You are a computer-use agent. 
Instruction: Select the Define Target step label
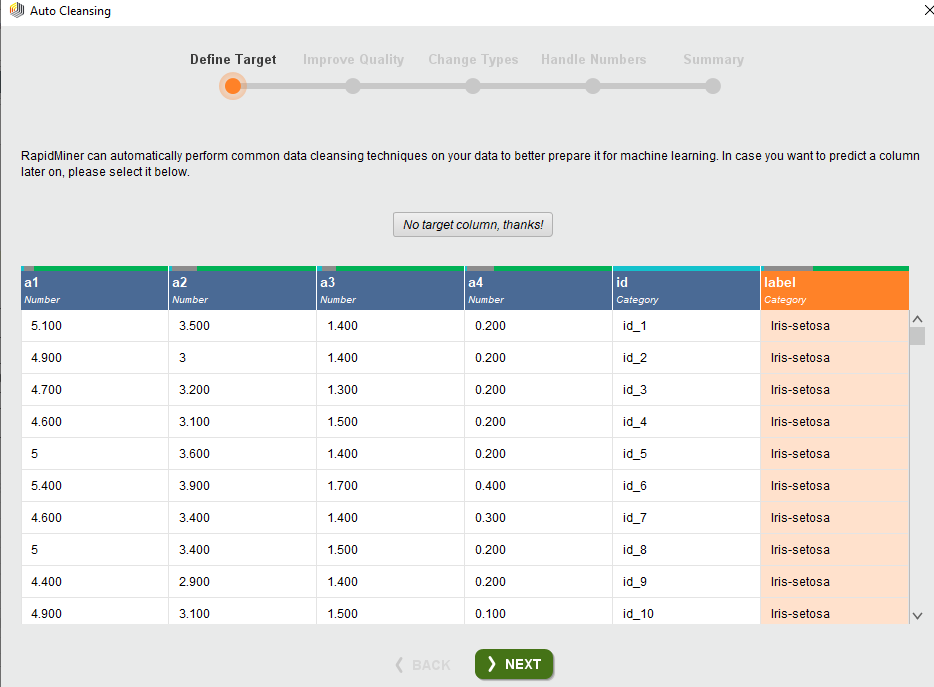pyautogui.click(x=233, y=60)
